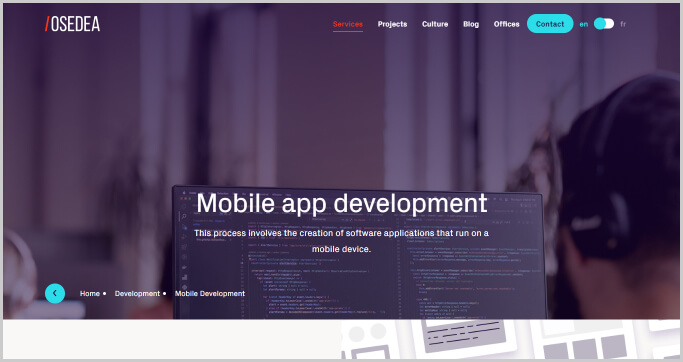The height and width of the screenshot is (362, 683).
Task: Select the 'fr' language label
Action: [623, 24]
